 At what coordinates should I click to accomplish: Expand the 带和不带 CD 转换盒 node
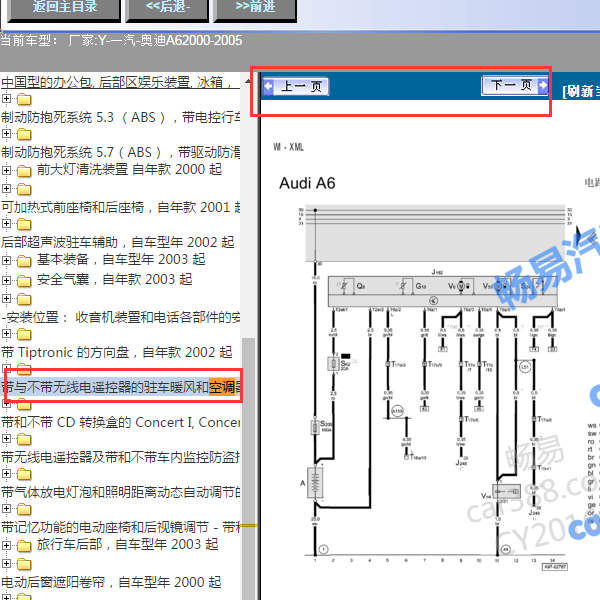(6, 403)
